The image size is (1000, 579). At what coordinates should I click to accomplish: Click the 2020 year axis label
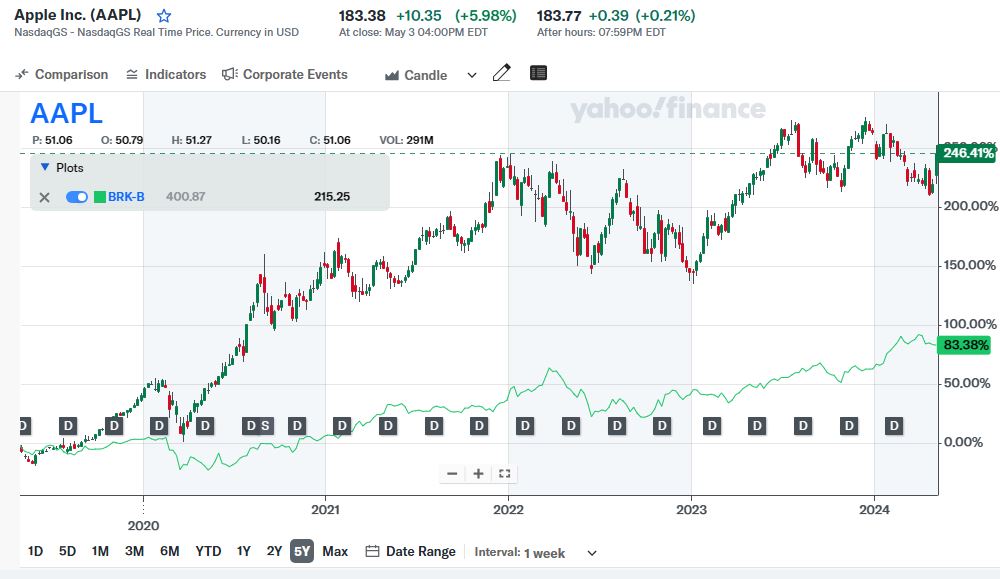pos(143,526)
